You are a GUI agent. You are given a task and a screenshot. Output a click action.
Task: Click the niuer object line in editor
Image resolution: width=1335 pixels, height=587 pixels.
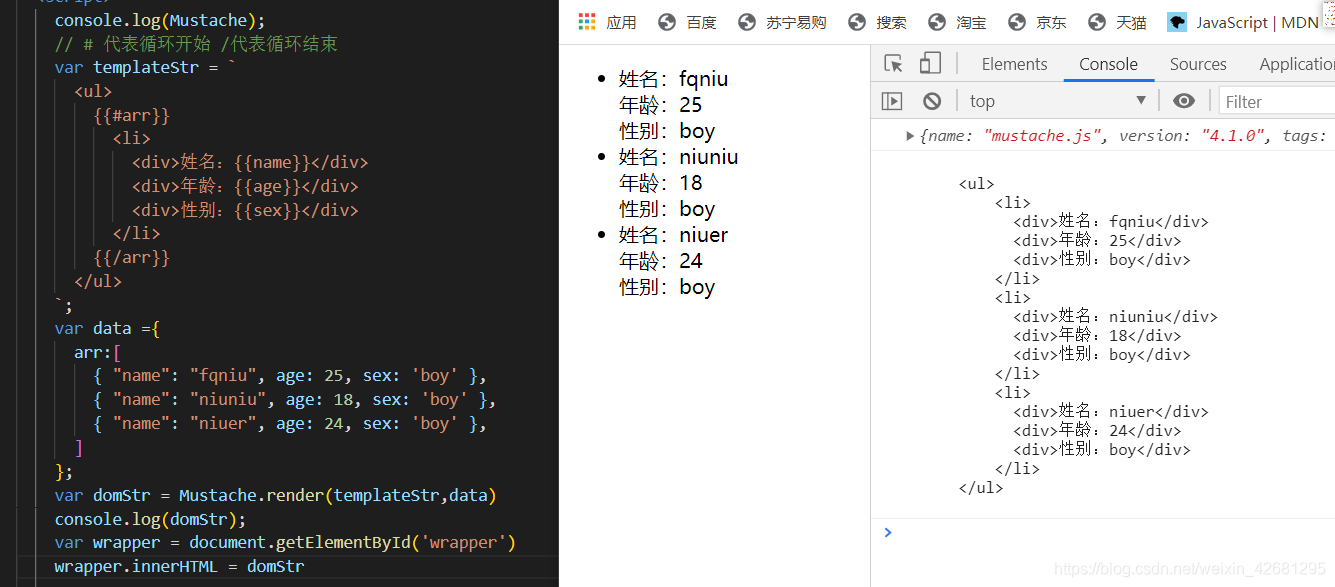[290, 424]
